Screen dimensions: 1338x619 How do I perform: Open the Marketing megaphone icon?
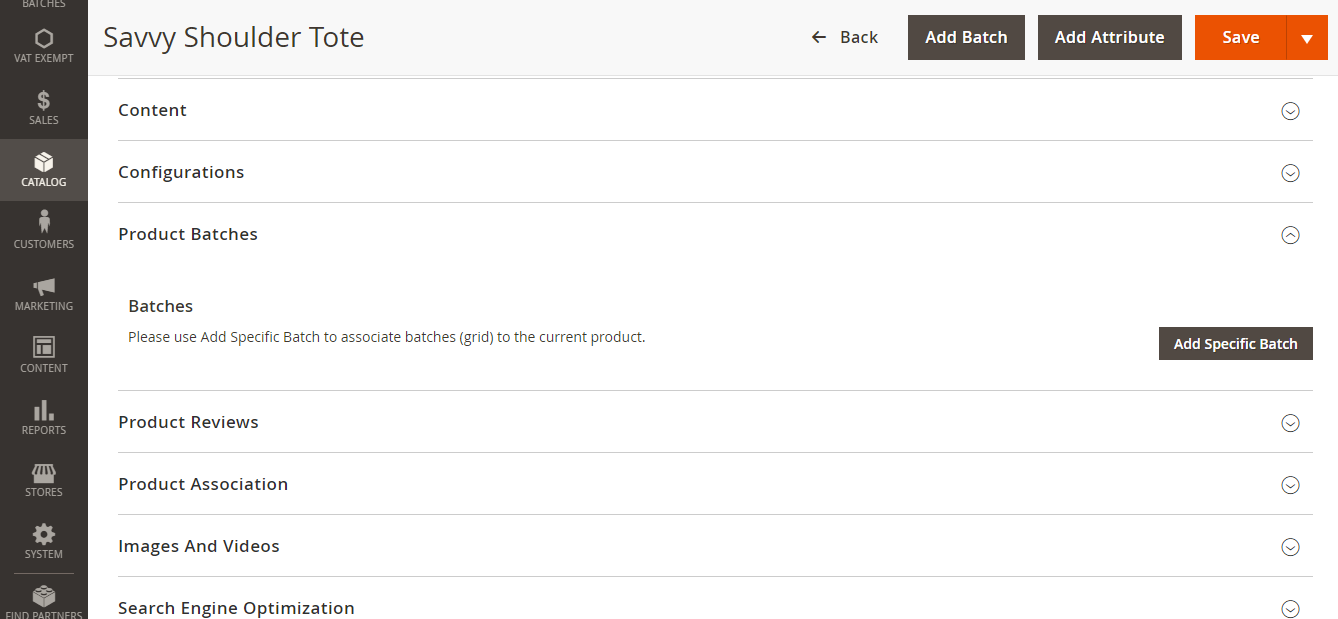click(x=43, y=288)
